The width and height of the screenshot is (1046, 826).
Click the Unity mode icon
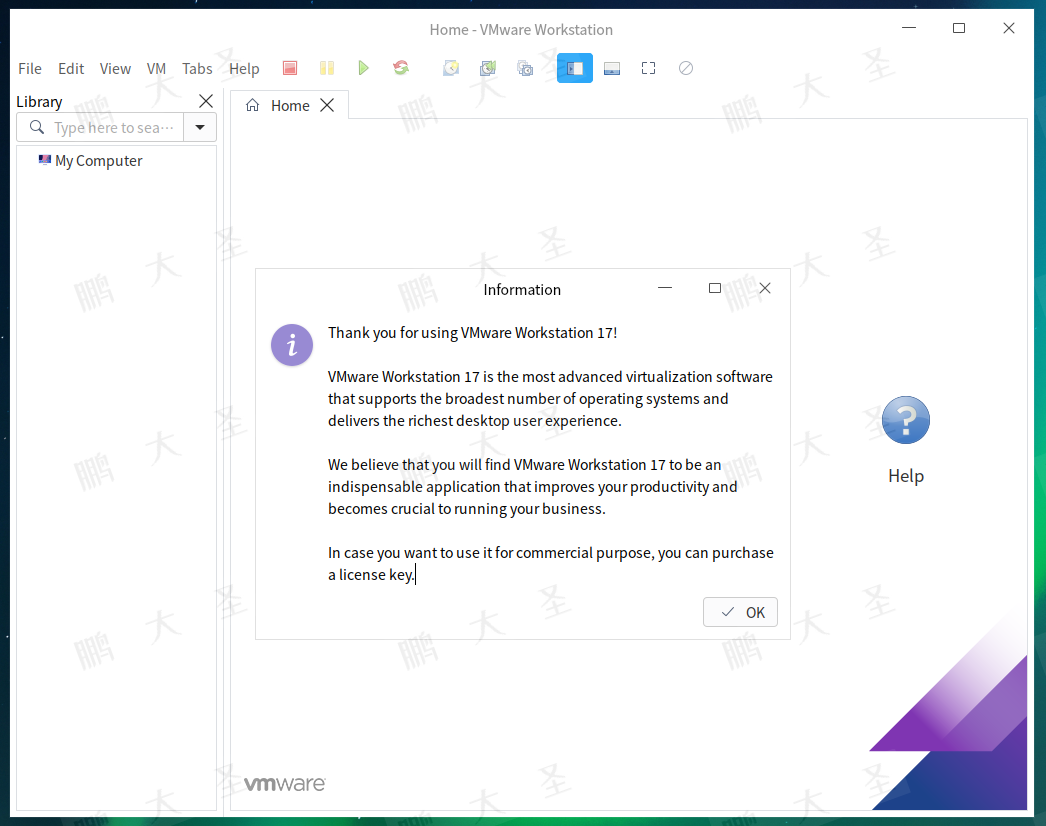(685, 68)
